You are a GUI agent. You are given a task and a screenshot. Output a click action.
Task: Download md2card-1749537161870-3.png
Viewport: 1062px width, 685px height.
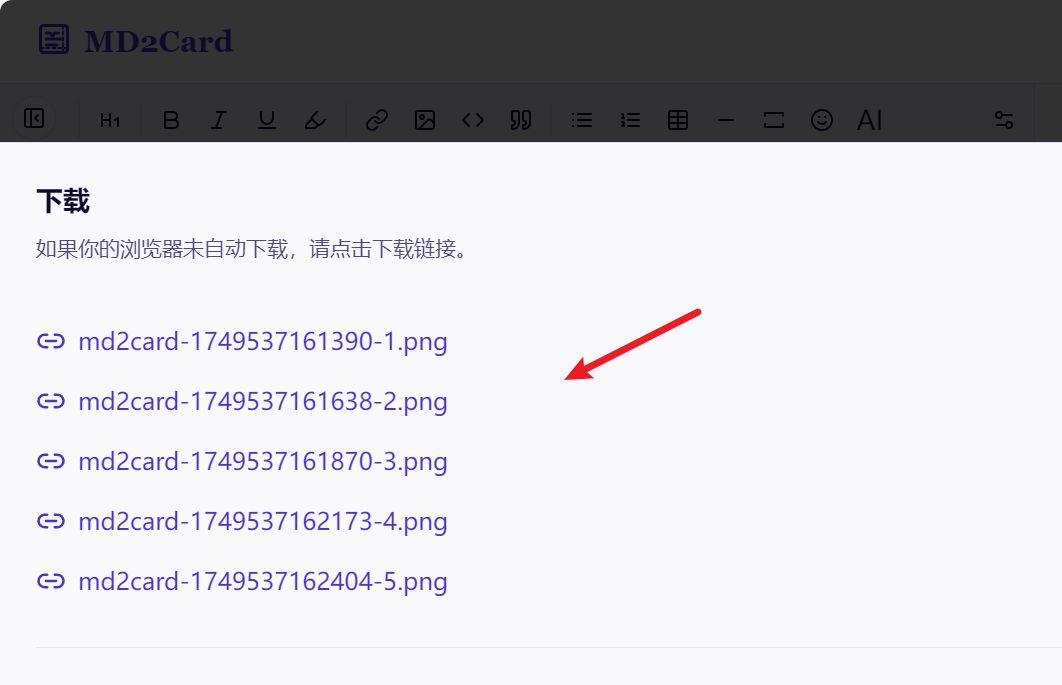[x=262, y=462]
